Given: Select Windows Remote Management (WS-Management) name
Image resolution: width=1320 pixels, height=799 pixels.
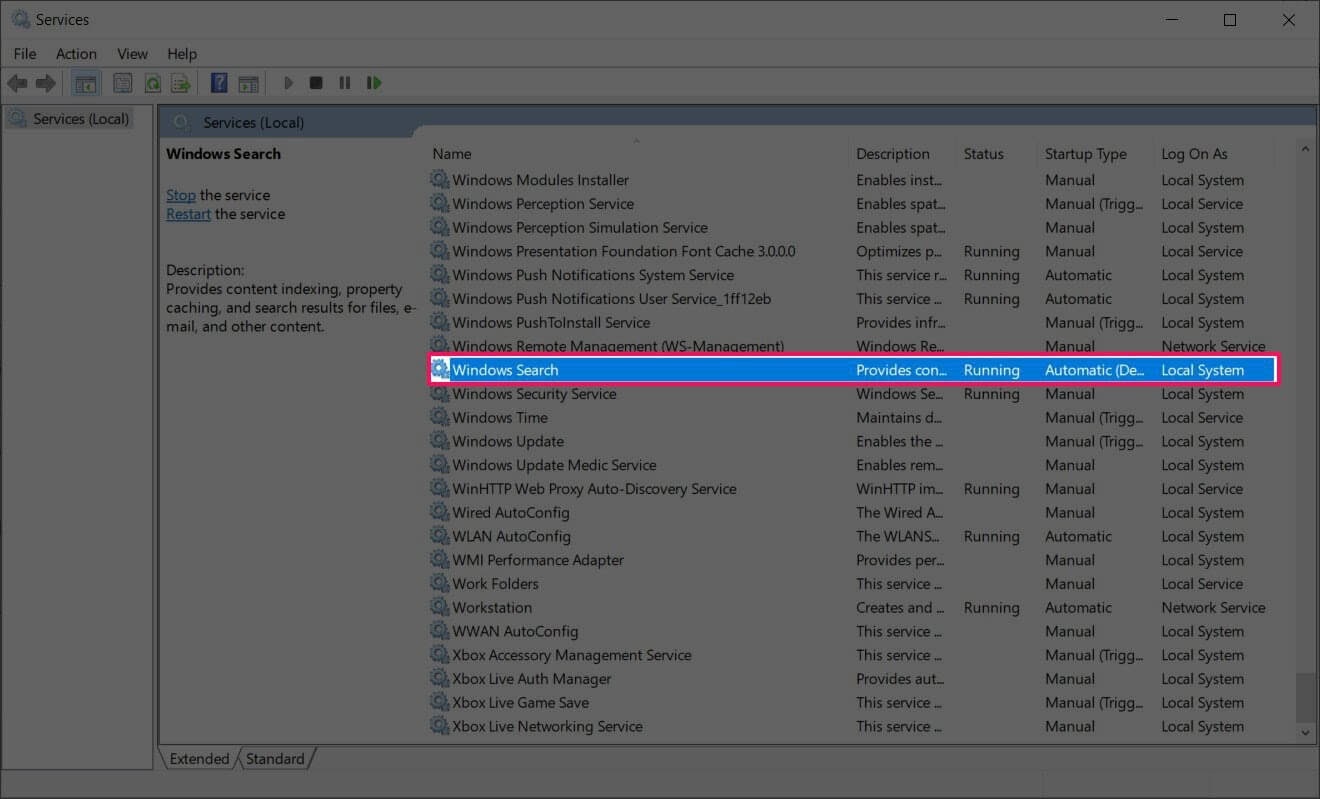Looking at the screenshot, I should click(618, 347).
